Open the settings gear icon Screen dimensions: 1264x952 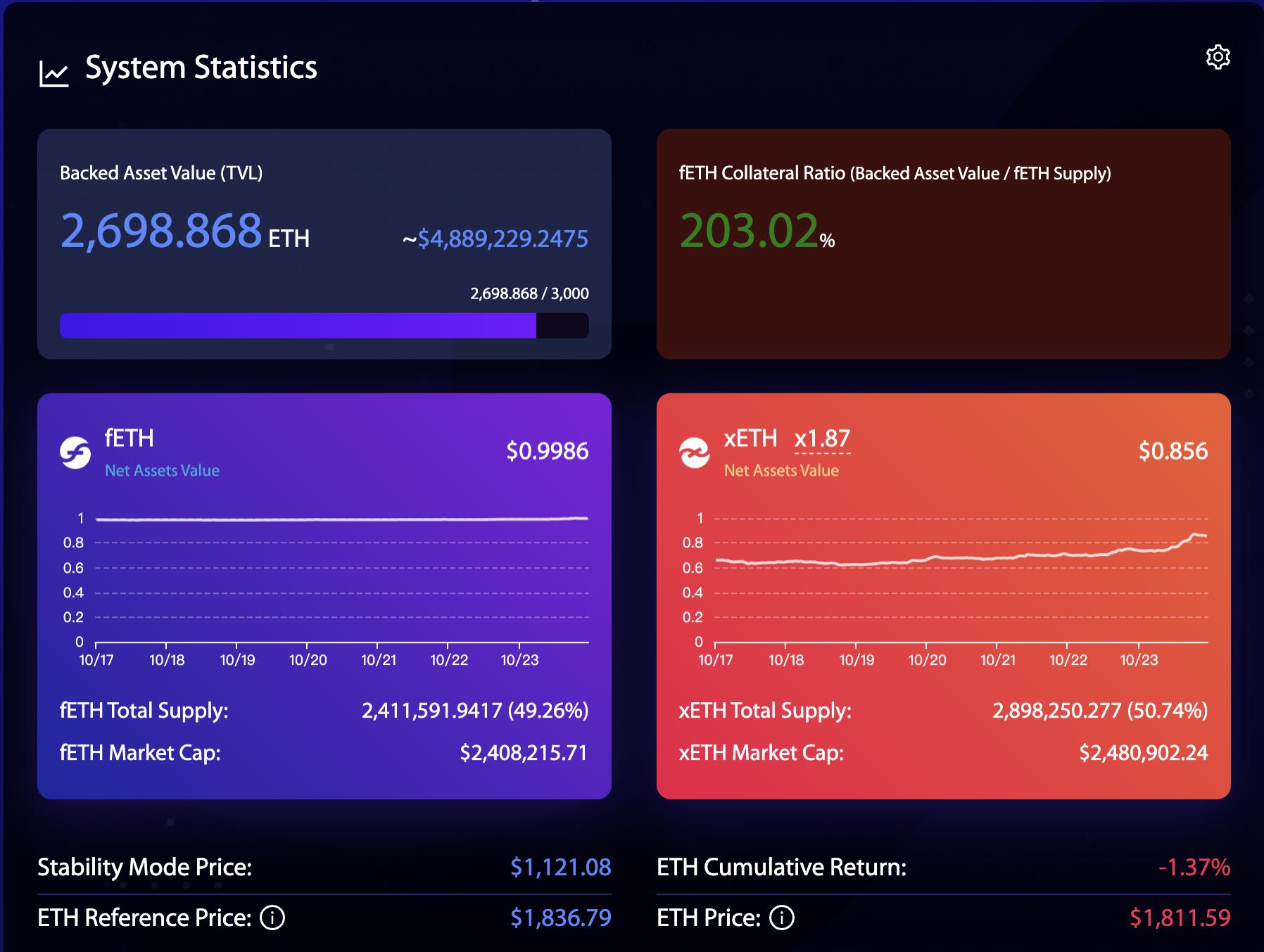(x=1218, y=57)
